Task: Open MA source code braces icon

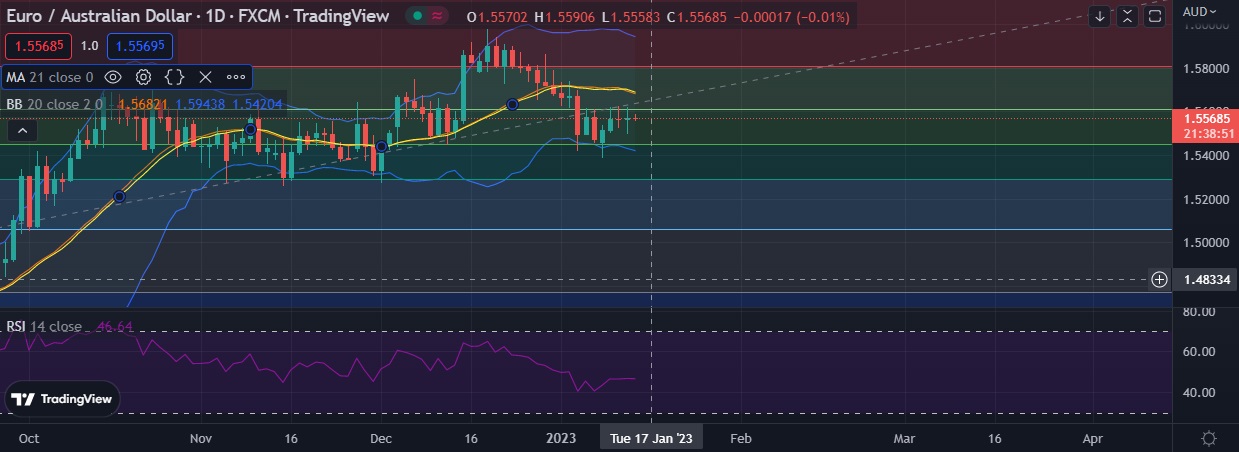Action: (x=174, y=77)
